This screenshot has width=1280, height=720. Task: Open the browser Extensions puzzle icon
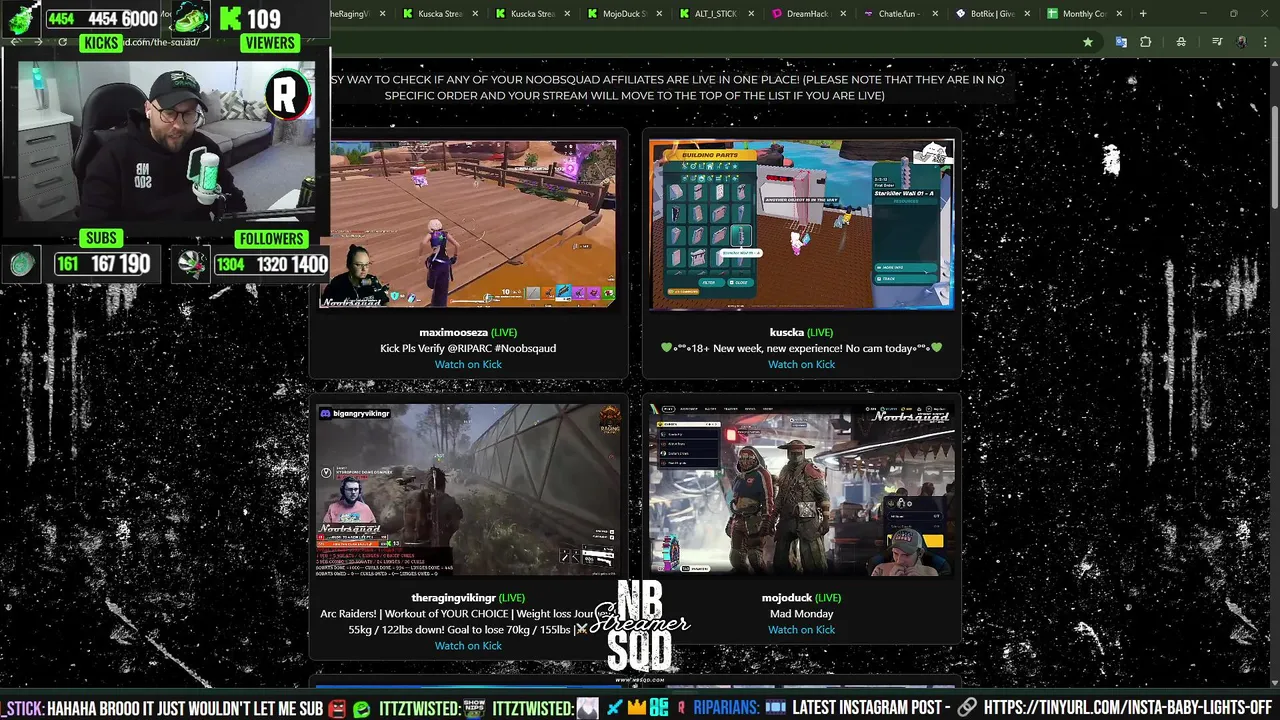point(1146,42)
